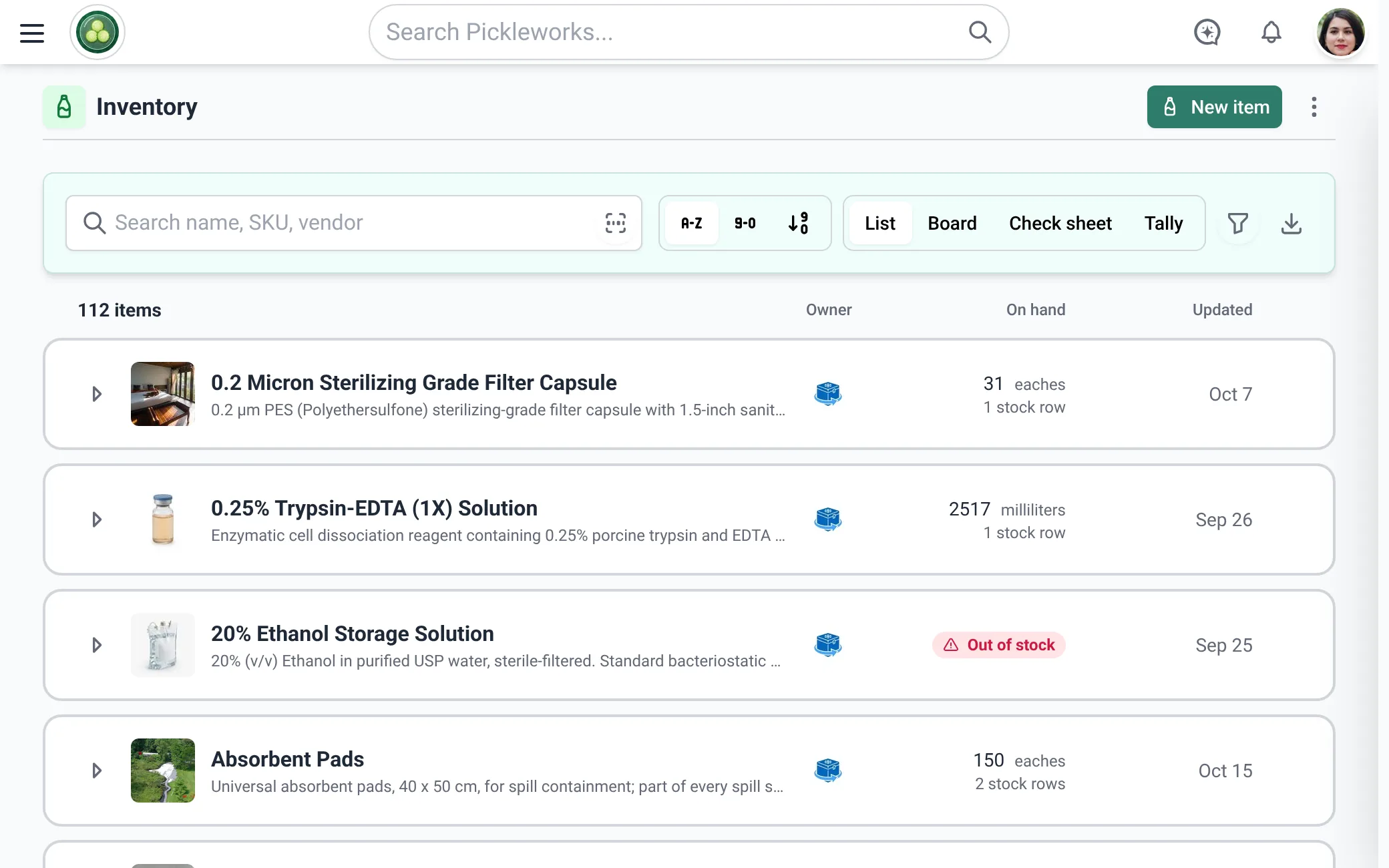
Task: Sort items by quantity with 9-0
Action: point(745,223)
